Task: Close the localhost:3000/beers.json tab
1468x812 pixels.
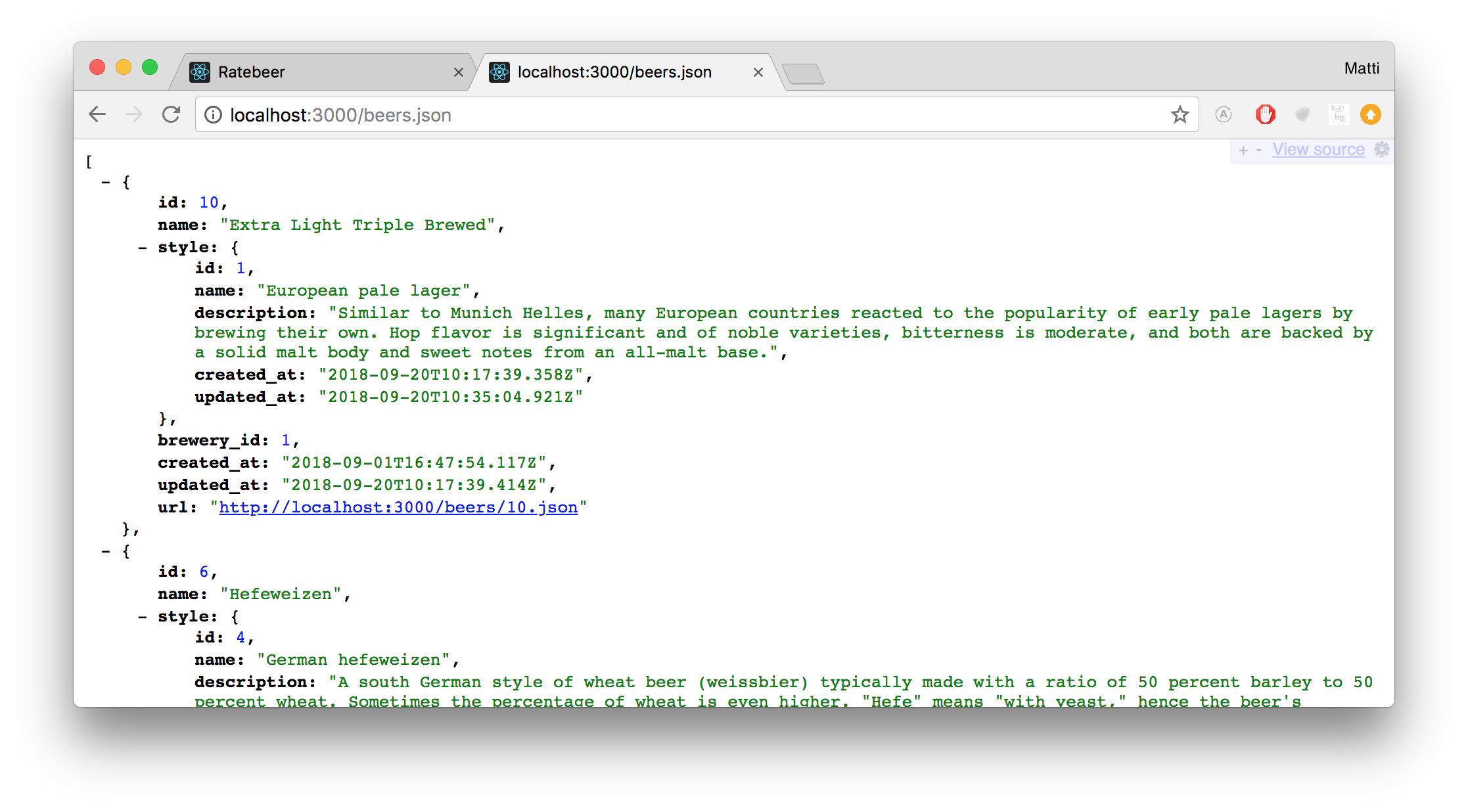Action: (x=758, y=72)
